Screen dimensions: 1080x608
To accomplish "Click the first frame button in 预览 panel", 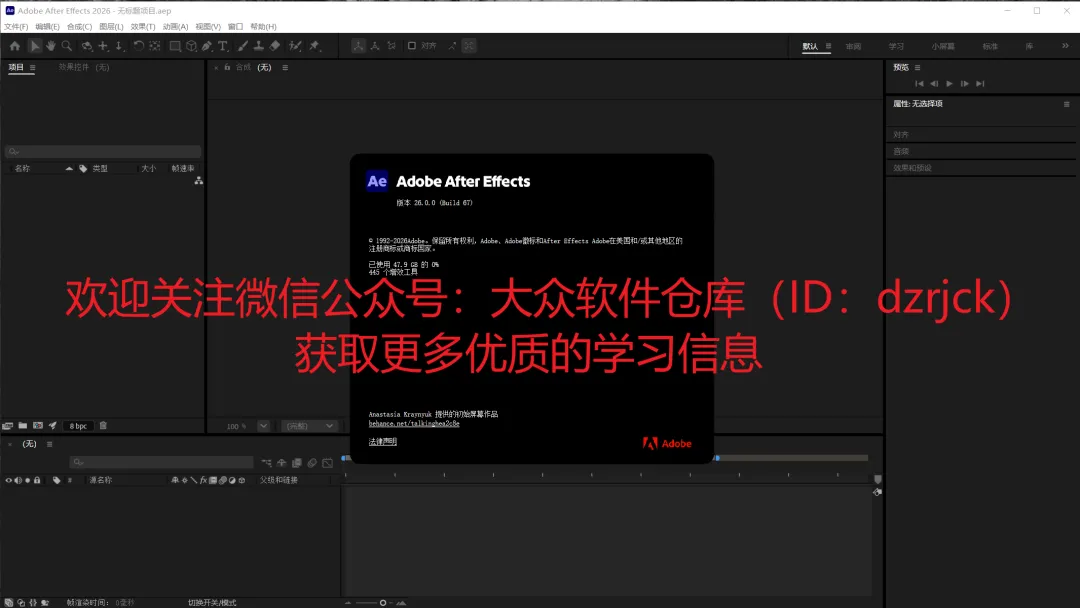I will 919,83.
